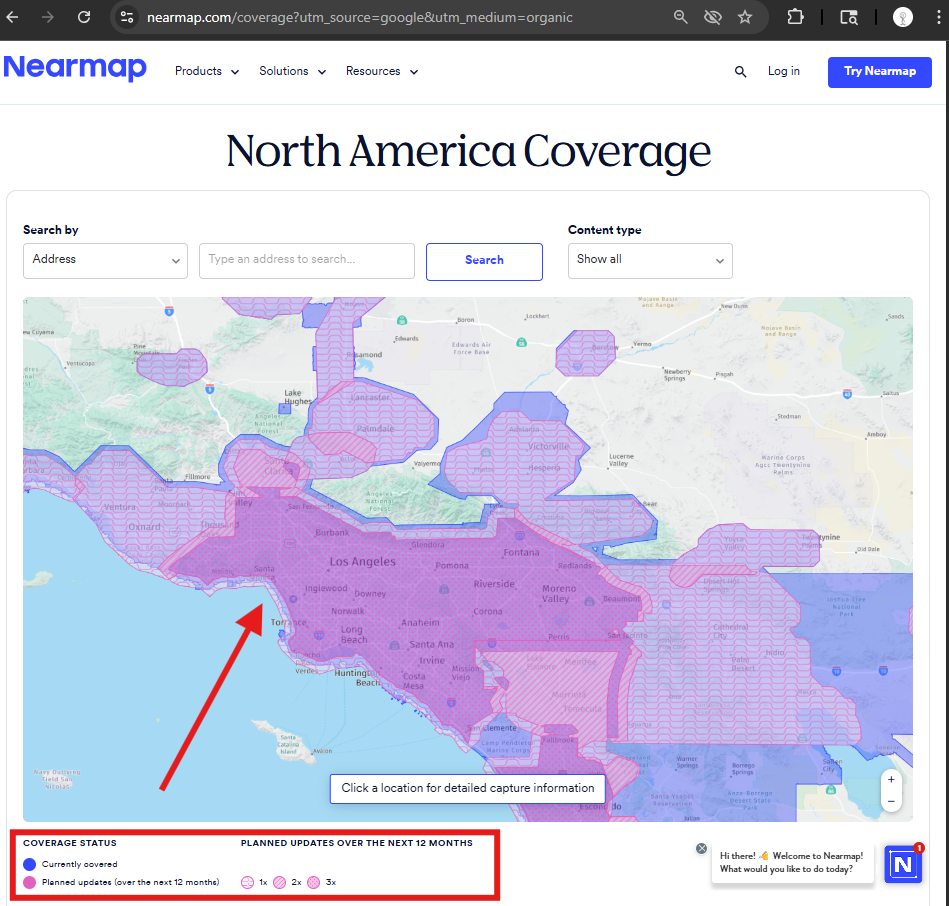This screenshot has height=906, width=949.
Task: Click the Nearmap logo
Action: click(x=75, y=68)
